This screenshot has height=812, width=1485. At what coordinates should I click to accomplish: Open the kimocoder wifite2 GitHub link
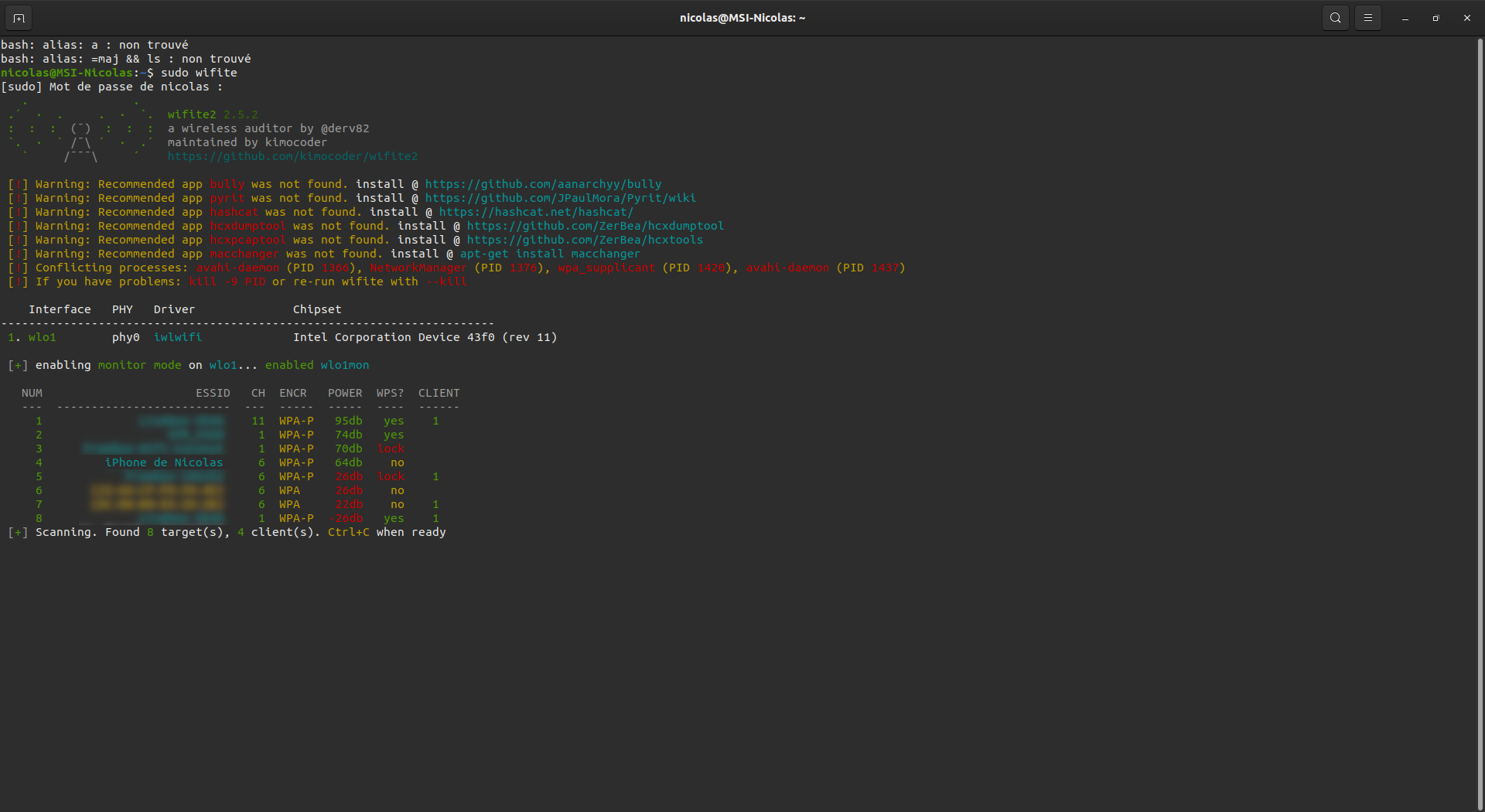292,156
